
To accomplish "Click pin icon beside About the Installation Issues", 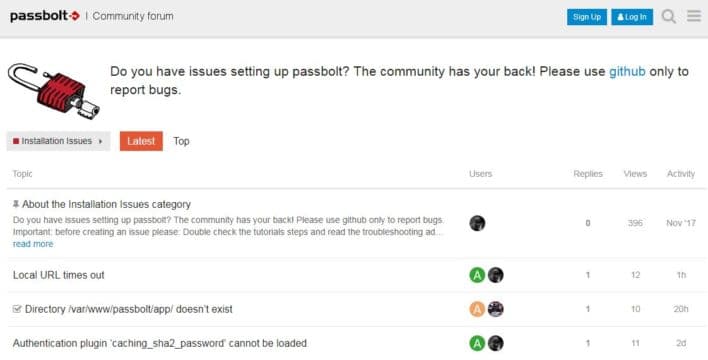I will coord(16,204).
